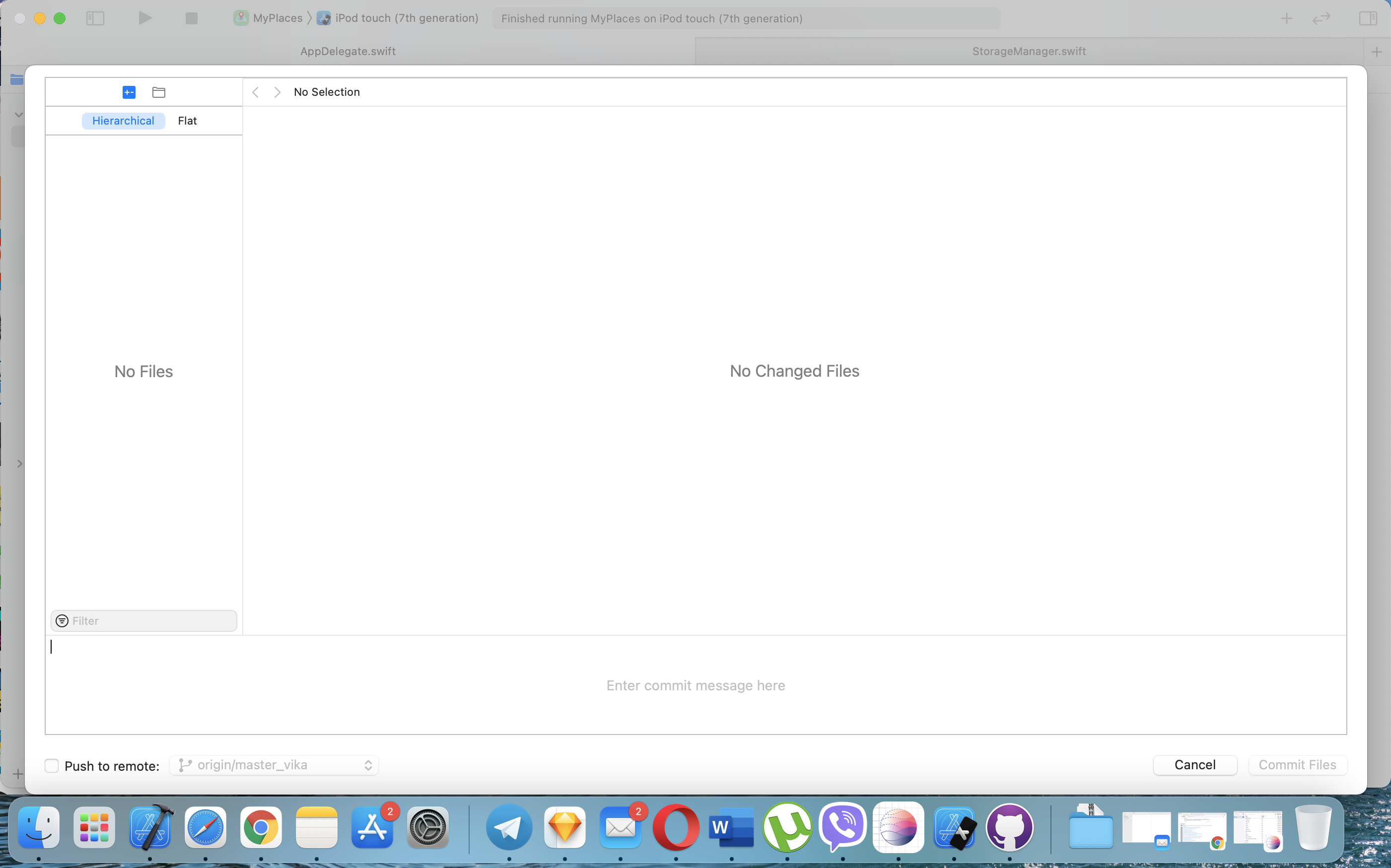Screen dimensions: 1391x868
Task: Click the Cancel button
Action: coord(1195,765)
